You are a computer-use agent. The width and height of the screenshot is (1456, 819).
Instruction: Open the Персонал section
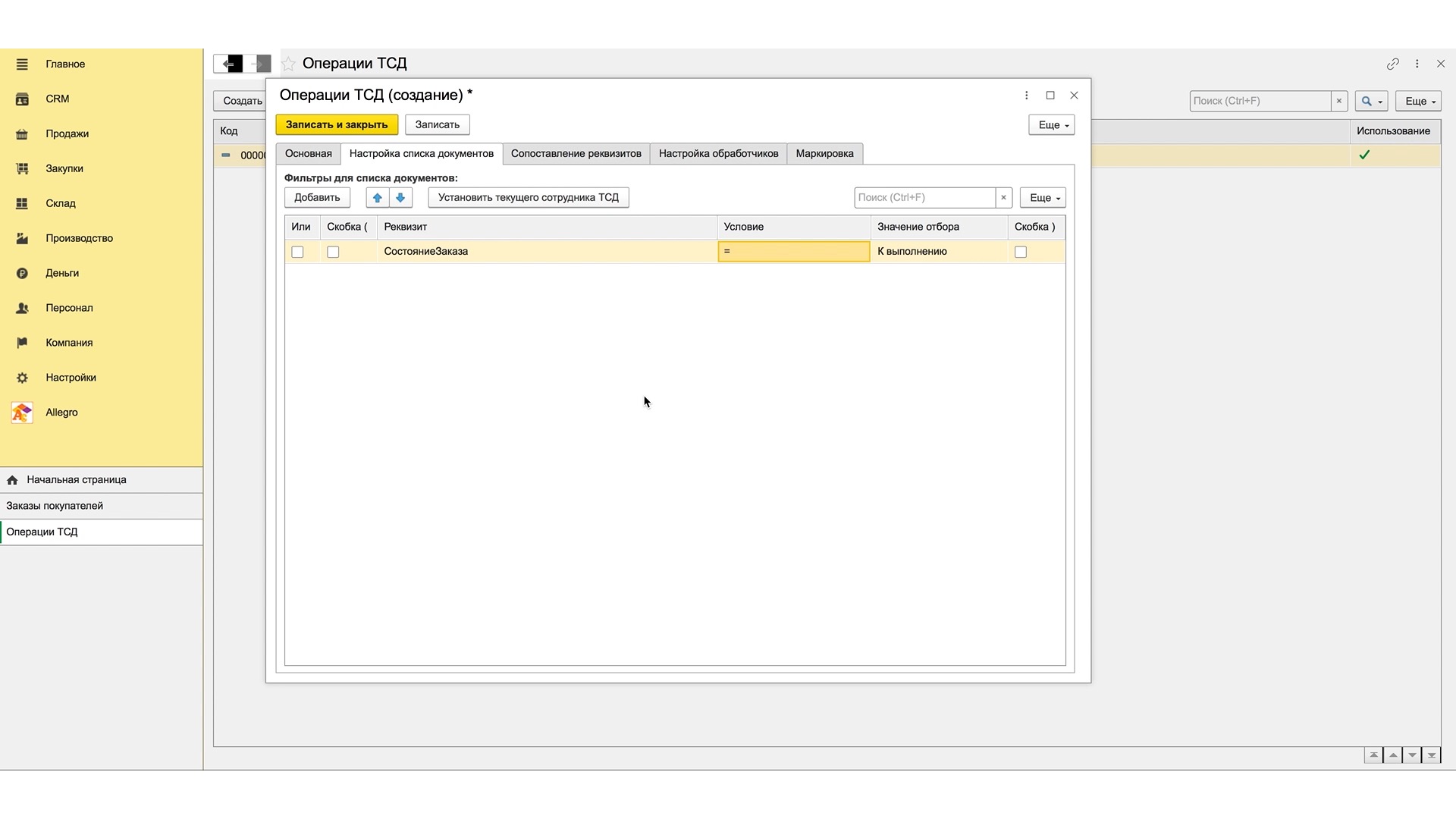(69, 309)
